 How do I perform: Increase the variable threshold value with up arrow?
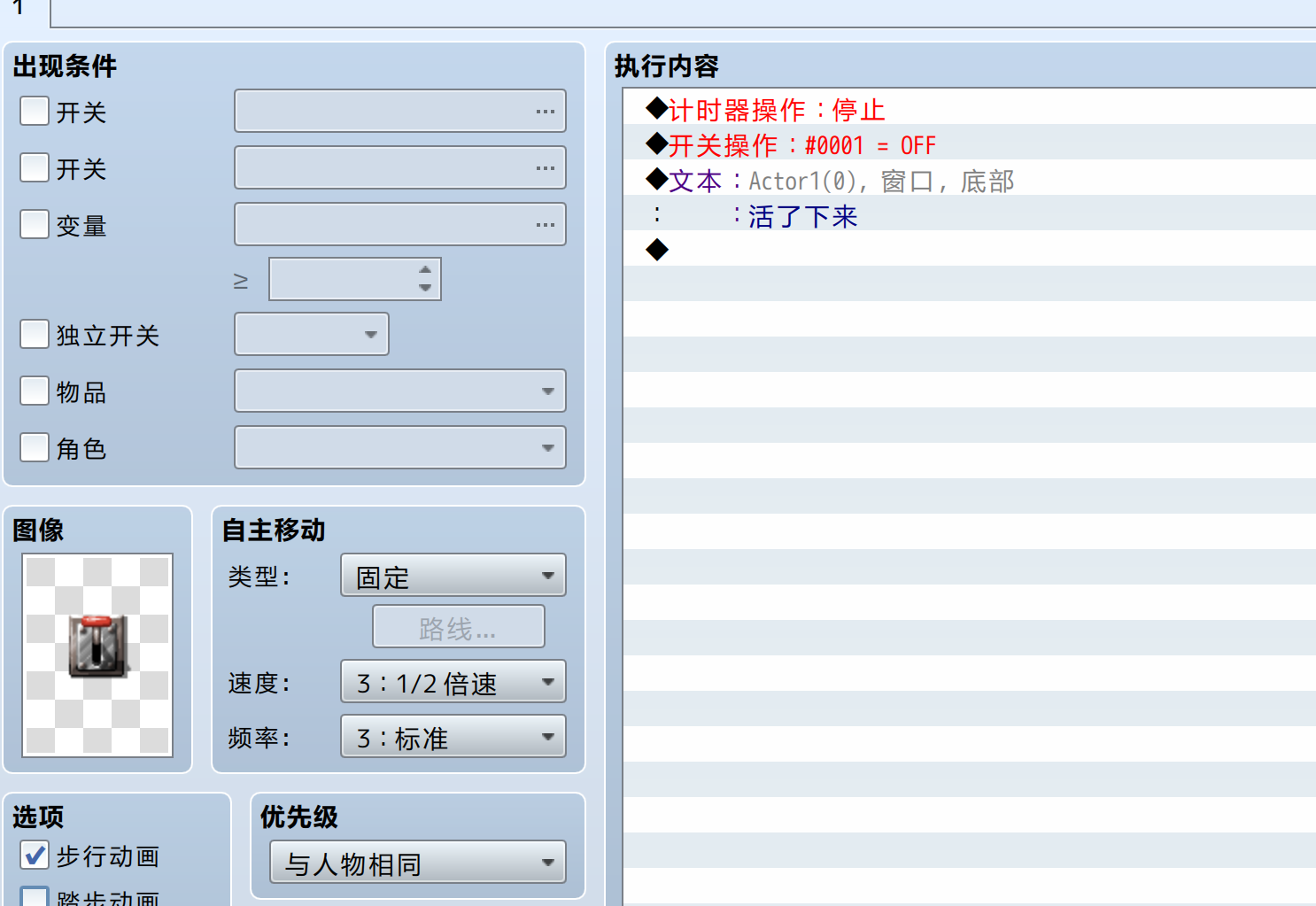point(425,269)
